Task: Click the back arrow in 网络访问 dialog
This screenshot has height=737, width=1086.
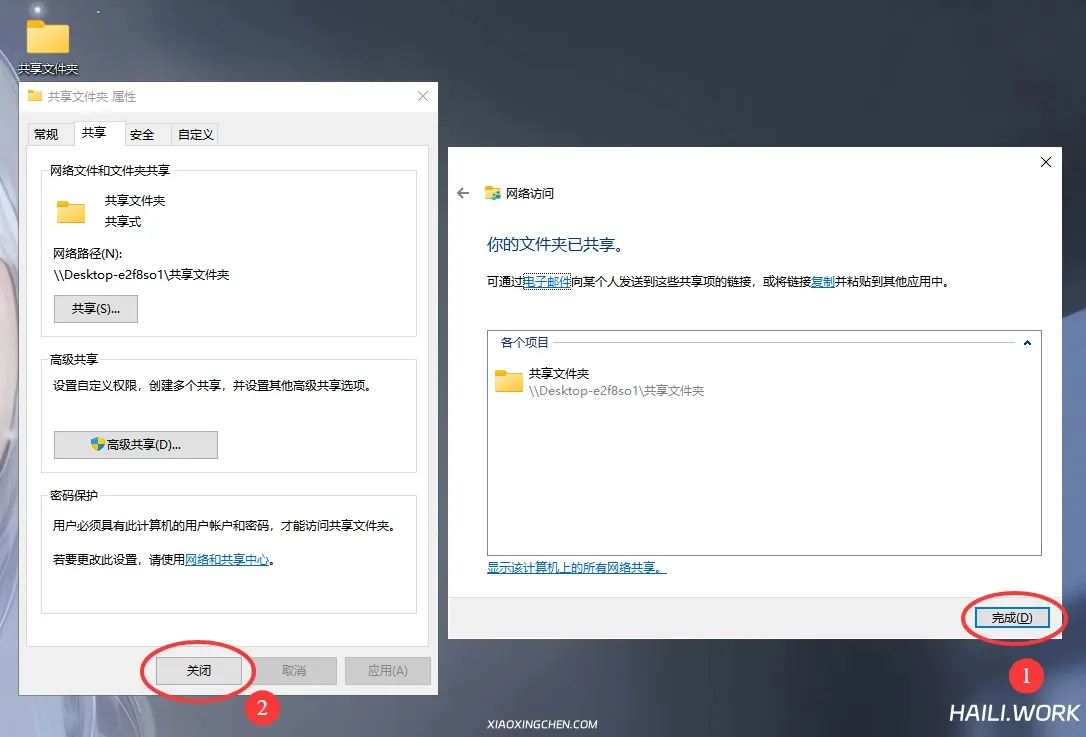Action: (463, 193)
